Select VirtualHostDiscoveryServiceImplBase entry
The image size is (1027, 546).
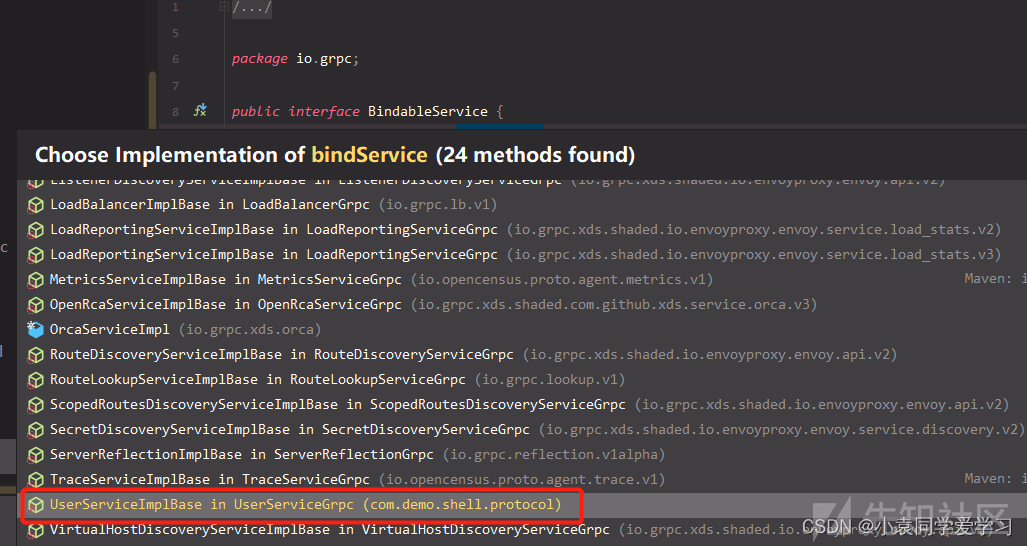coord(524,530)
